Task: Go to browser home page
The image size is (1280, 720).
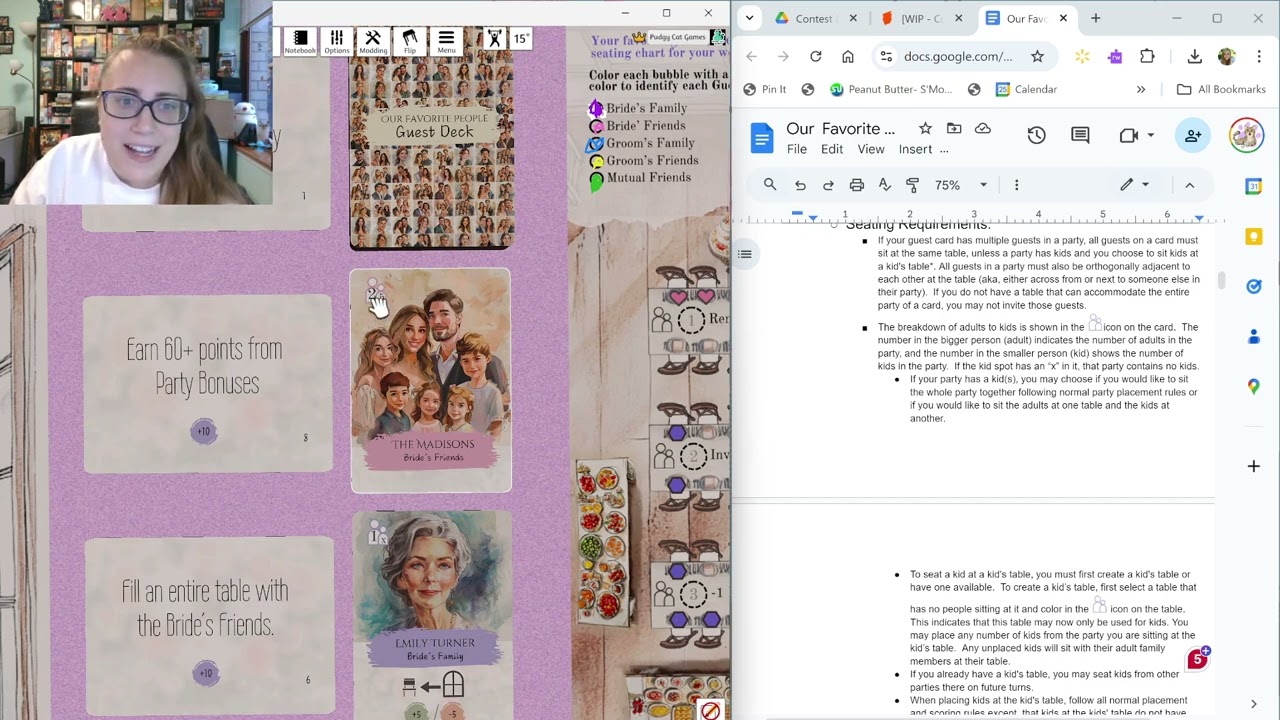Action: 848,56
